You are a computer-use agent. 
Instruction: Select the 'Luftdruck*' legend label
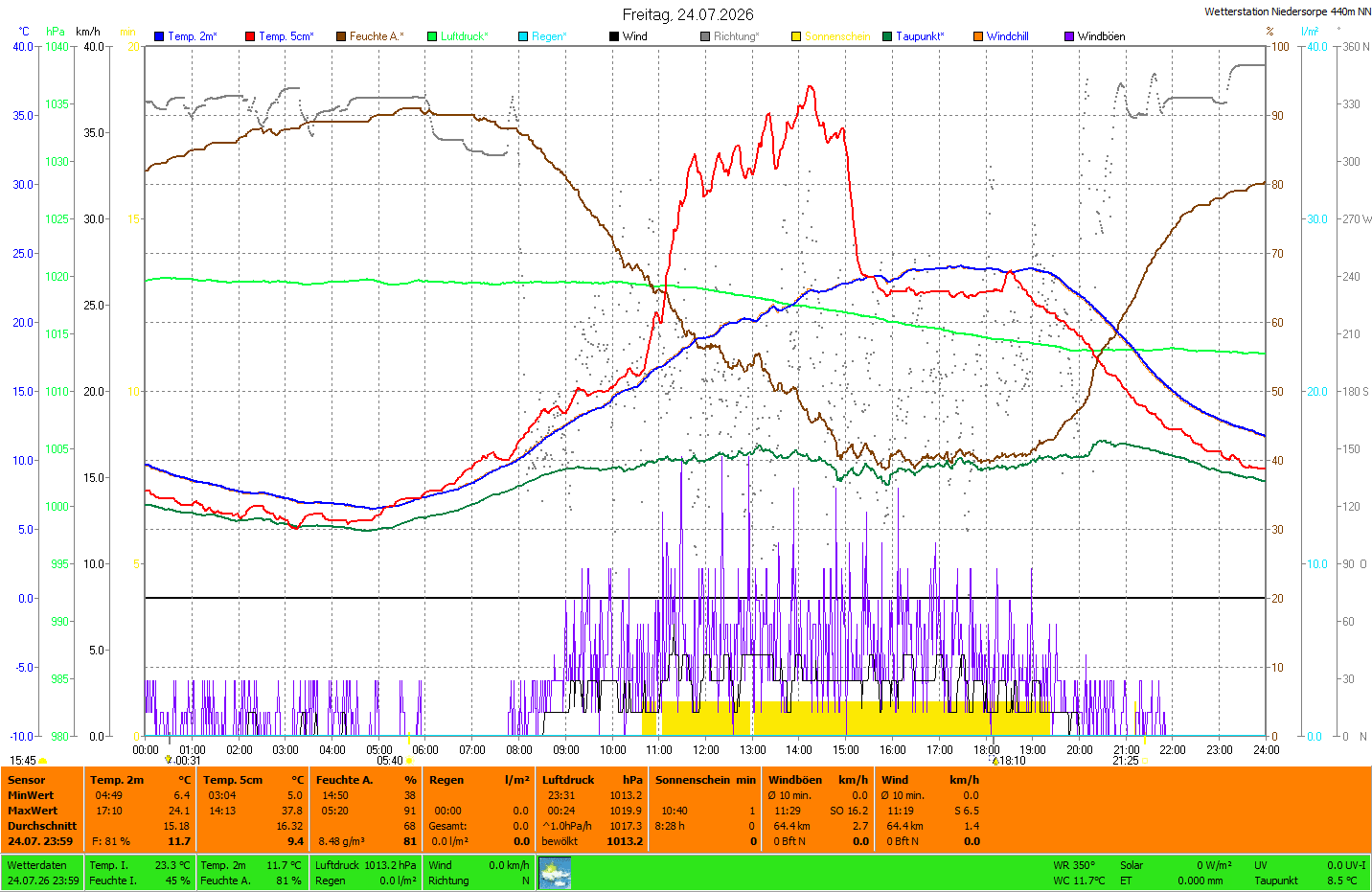pyautogui.click(x=465, y=36)
